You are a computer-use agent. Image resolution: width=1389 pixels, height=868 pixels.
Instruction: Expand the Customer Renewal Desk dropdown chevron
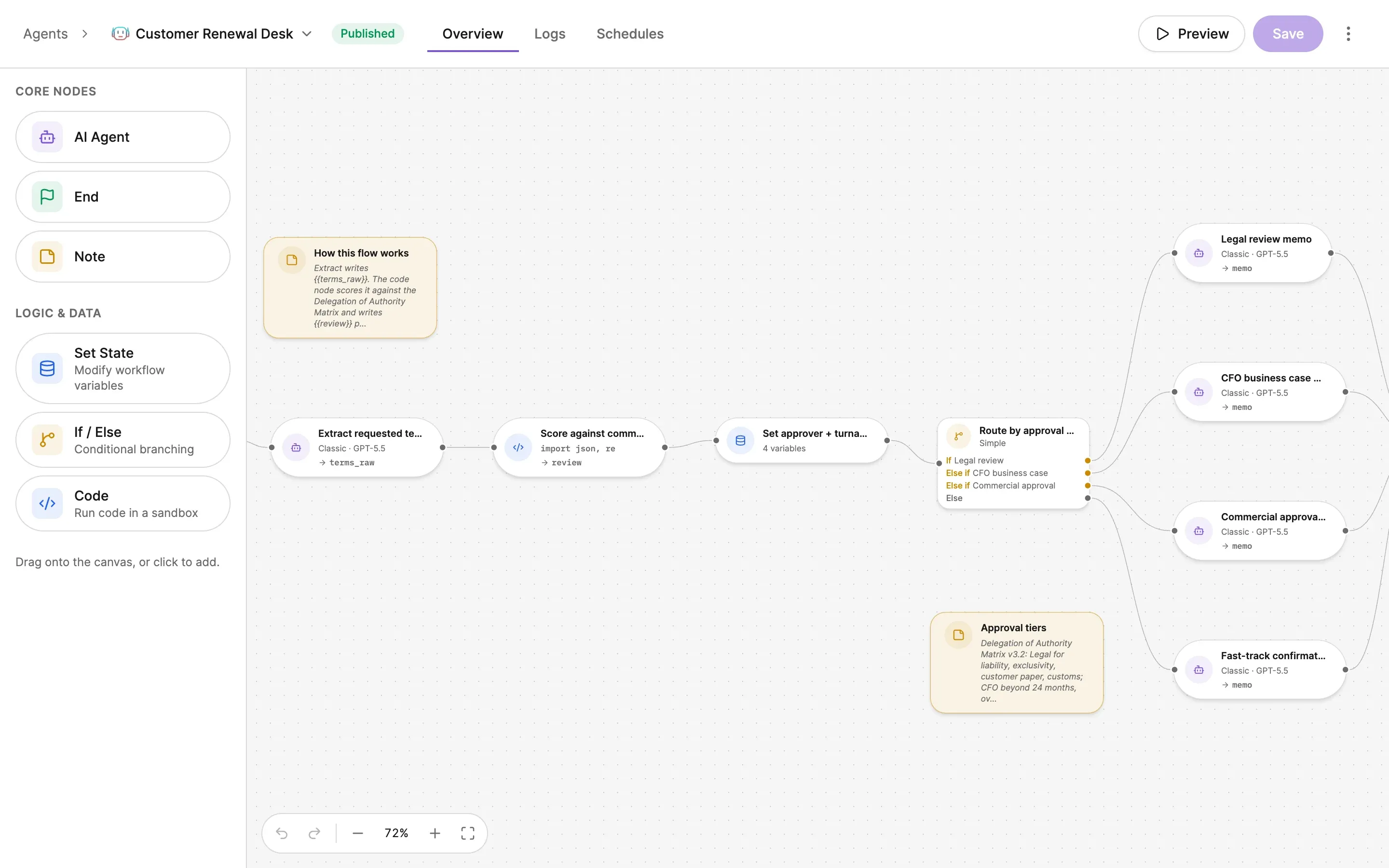click(x=307, y=34)
